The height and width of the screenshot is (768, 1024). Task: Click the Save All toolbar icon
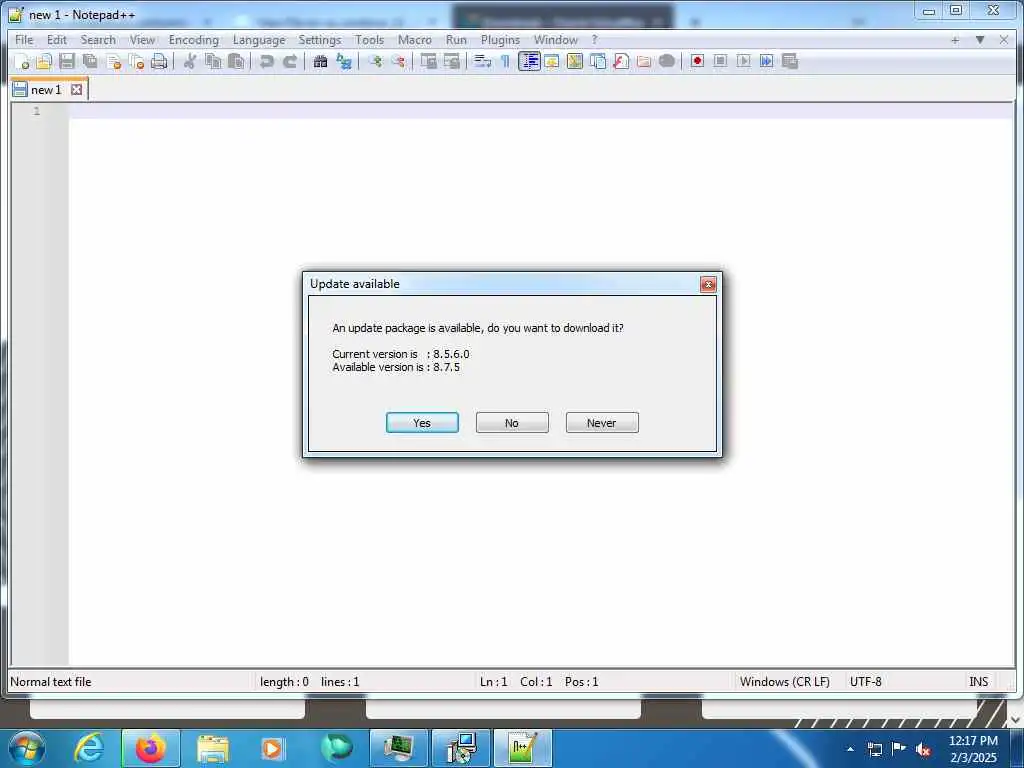click(x=90, y=61)
